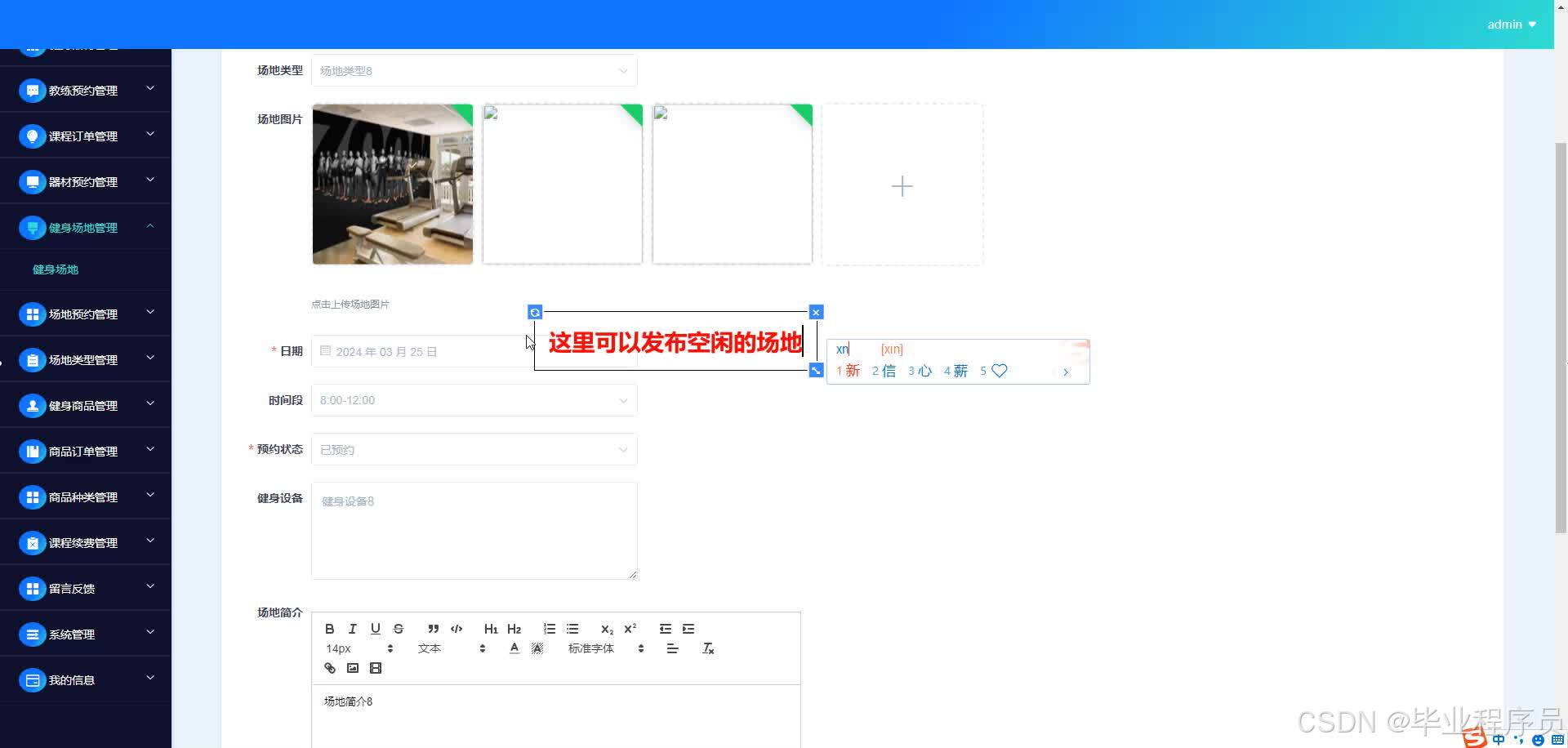
Task: Decrease indent in the editor
Action: pyautogui.click(x=665, y=629)
